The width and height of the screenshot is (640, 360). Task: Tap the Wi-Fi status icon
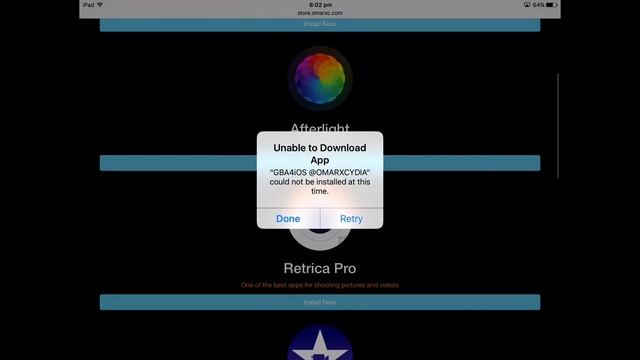[x=100, y=5]
